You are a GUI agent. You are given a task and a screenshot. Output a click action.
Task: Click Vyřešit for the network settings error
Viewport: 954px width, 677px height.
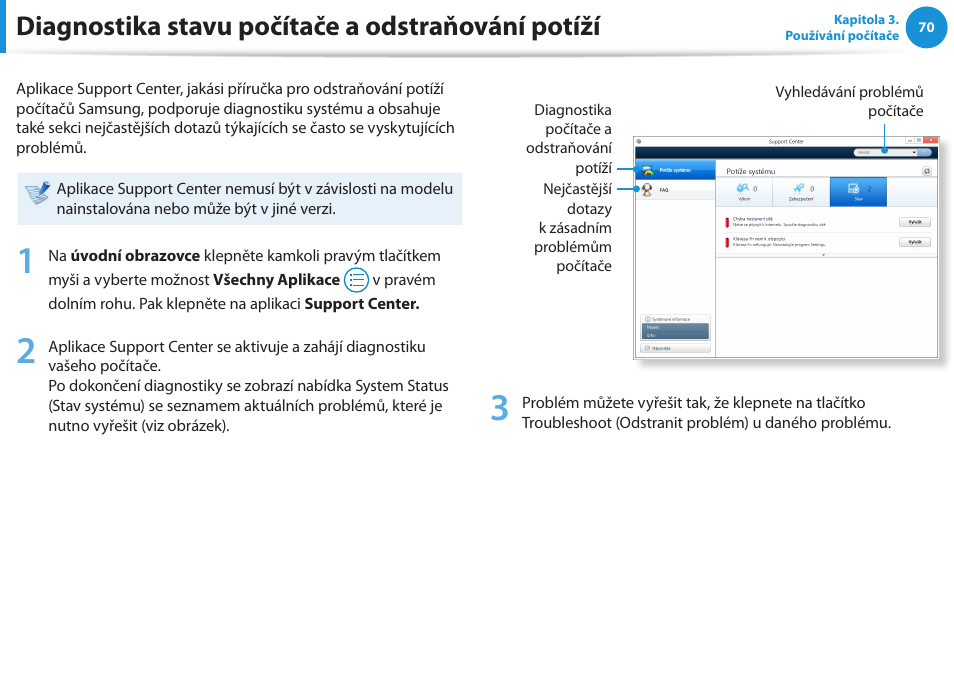(x=914, y=222)
